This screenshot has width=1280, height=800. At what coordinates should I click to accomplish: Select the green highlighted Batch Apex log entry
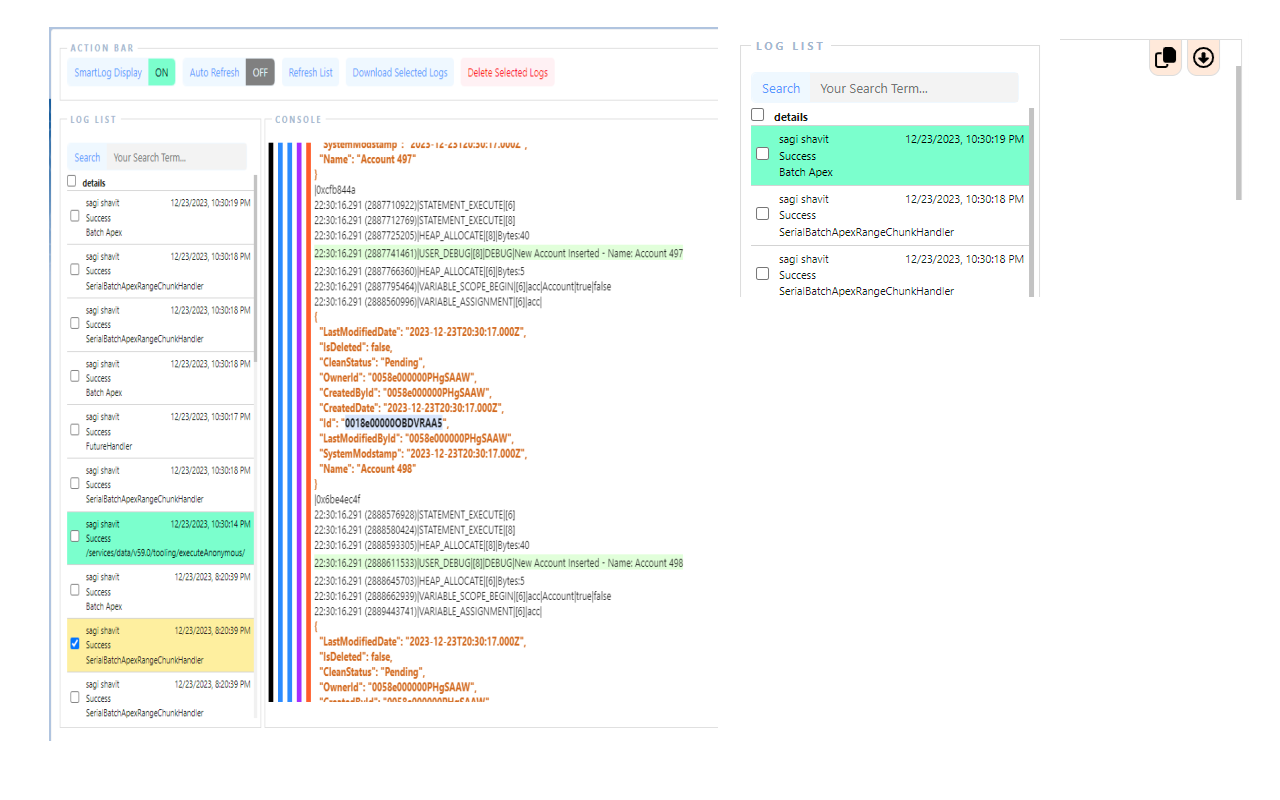889,155
